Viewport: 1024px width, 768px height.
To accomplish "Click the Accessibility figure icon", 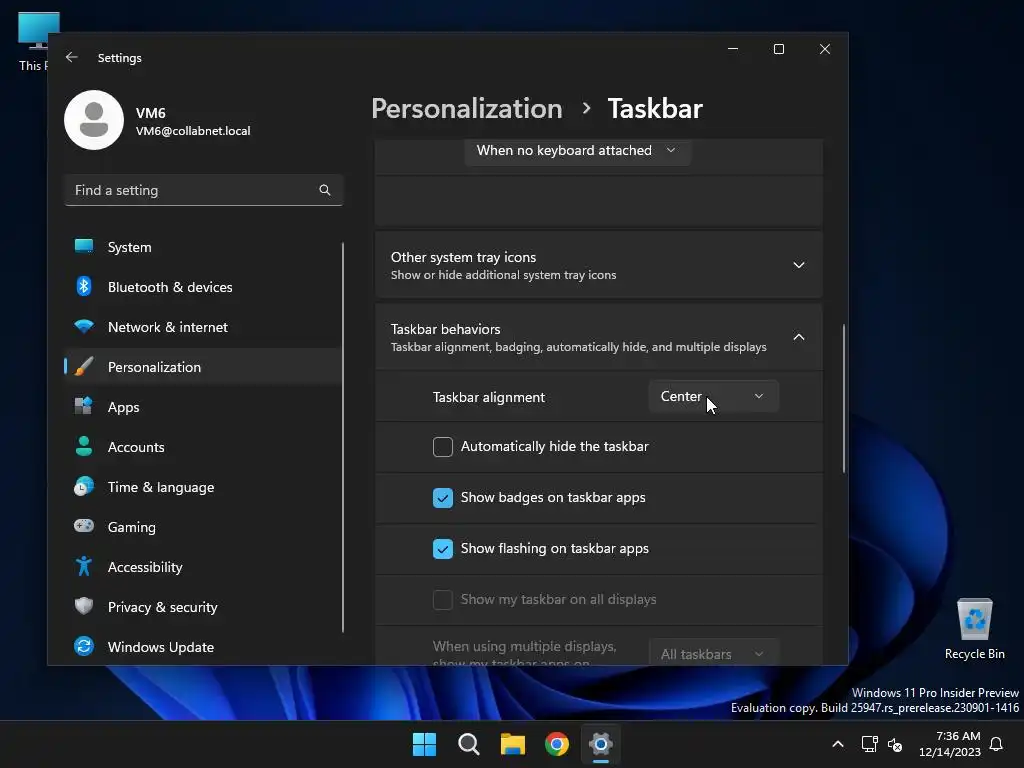I will [84, 566].
